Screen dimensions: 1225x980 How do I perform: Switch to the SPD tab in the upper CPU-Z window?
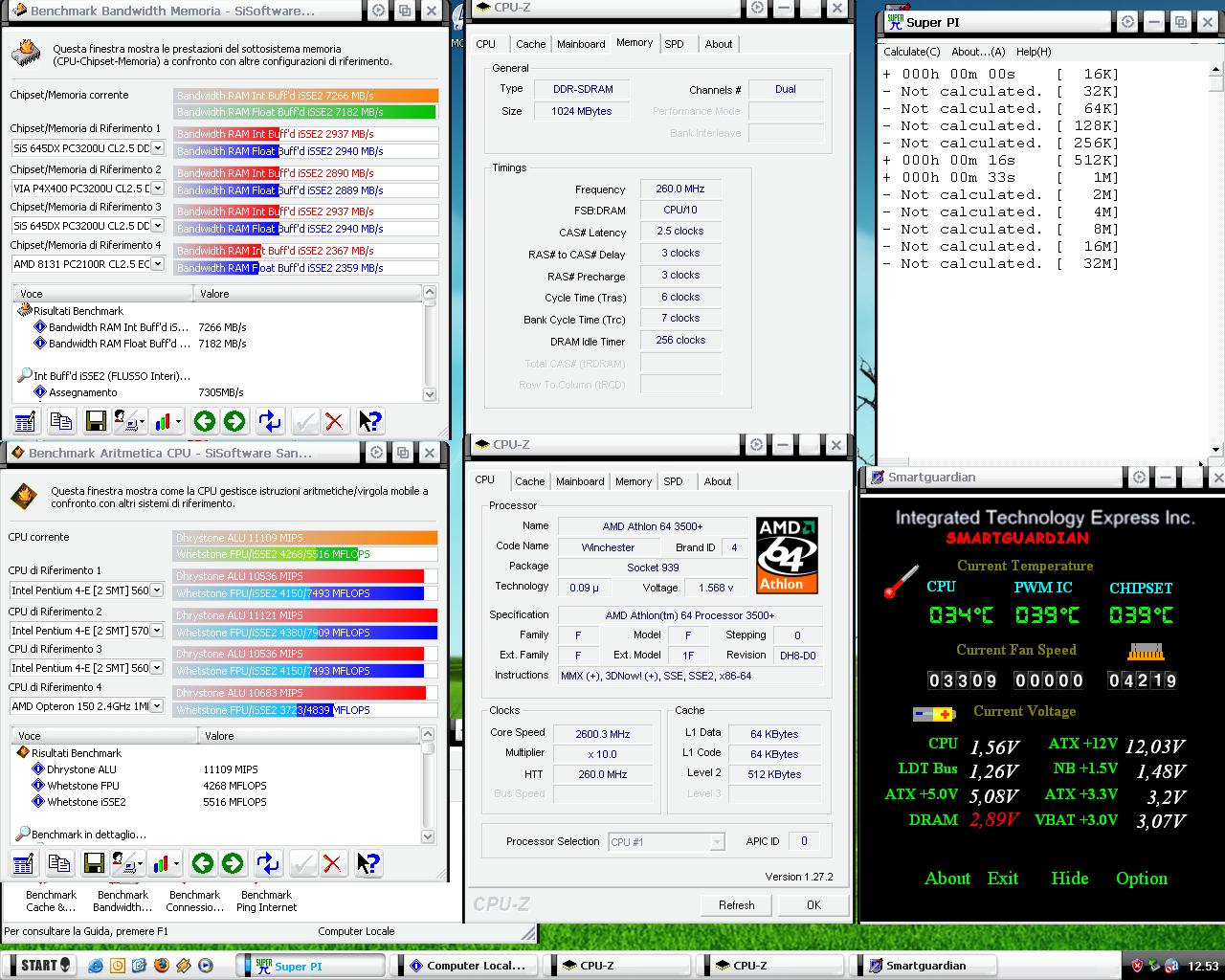[674, 44]
